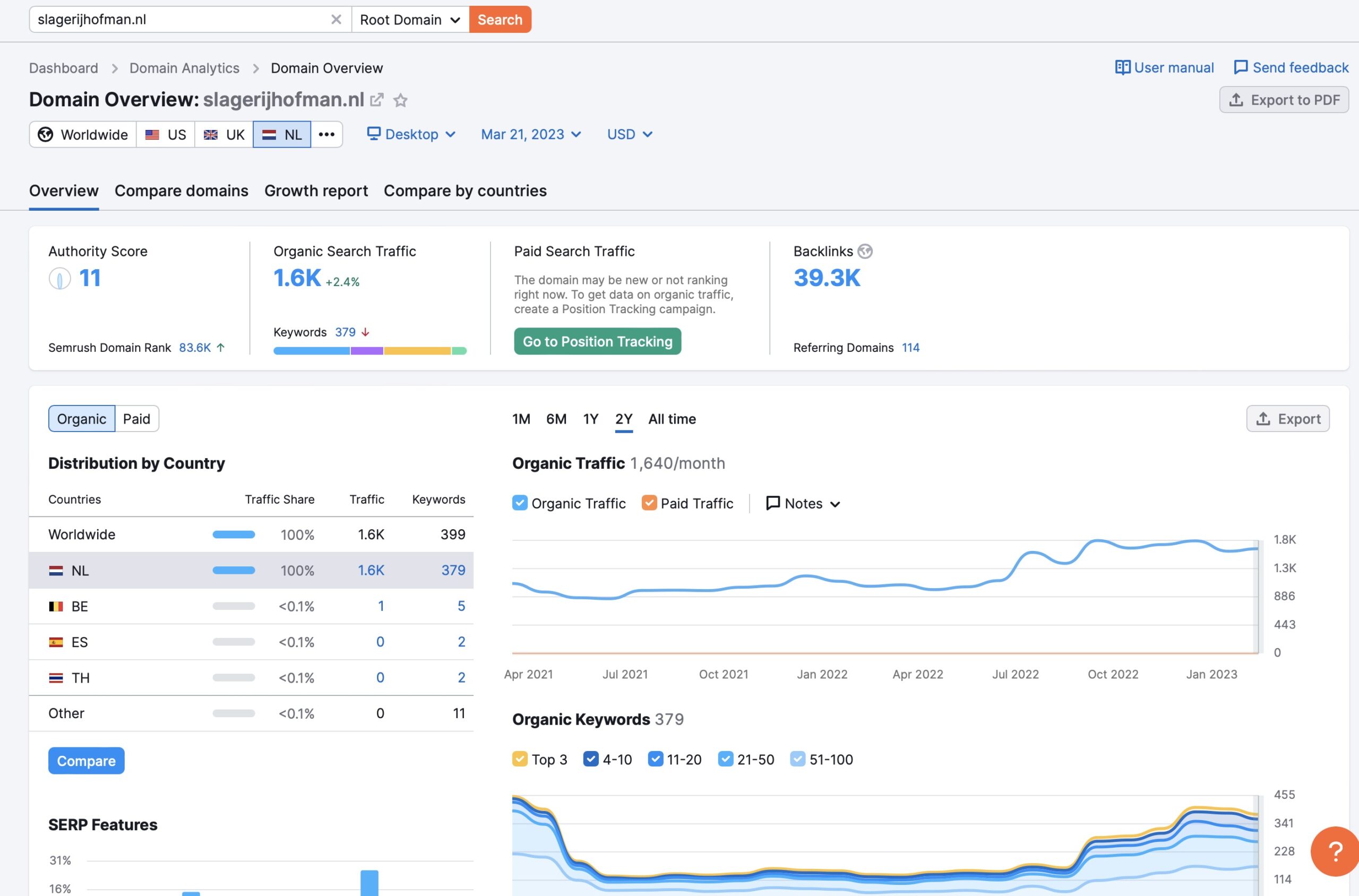The height and width of the screenshot is (896, 1359).
Task: Open Domain Analytics breadcrumb link
Action: tap(184, 68)
